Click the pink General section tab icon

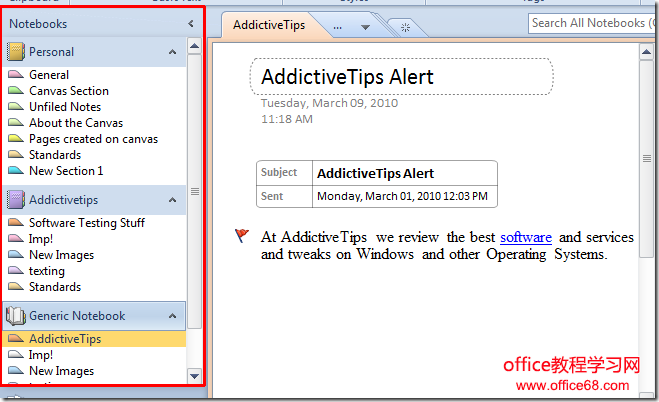pyautogui.click(x=16, y=75)
